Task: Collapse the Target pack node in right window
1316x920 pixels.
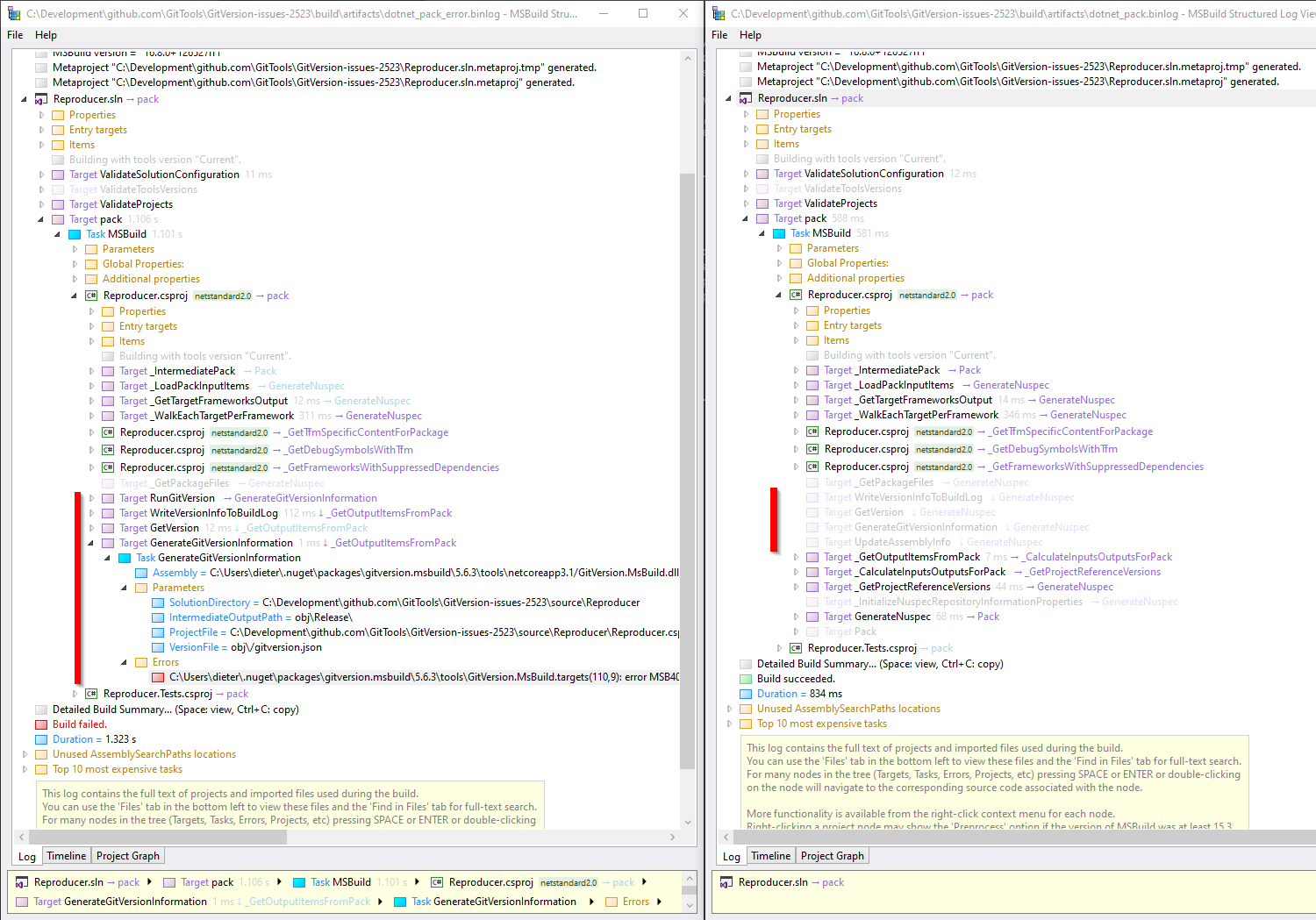Action: 745,218
